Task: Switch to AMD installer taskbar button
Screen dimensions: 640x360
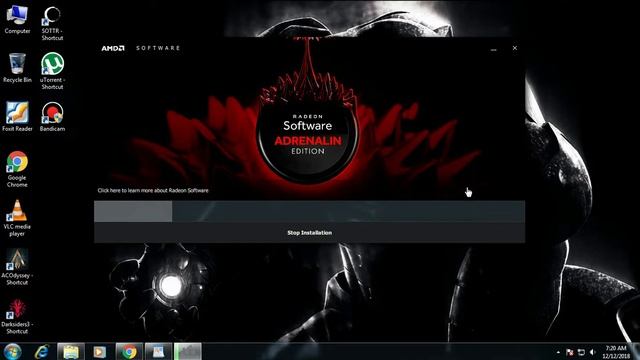Action: (188, 351)
